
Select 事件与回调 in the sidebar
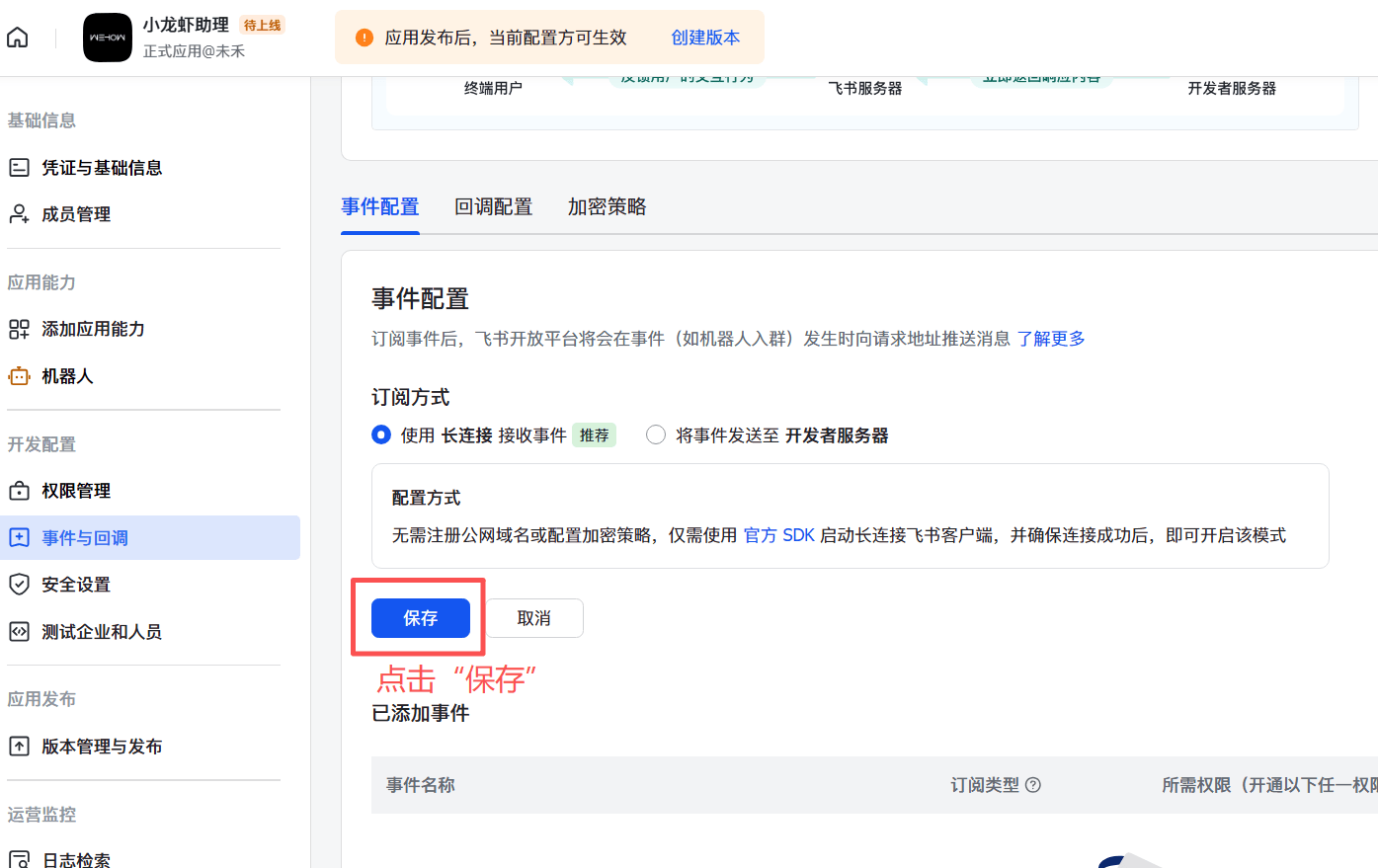click(84, 537)
